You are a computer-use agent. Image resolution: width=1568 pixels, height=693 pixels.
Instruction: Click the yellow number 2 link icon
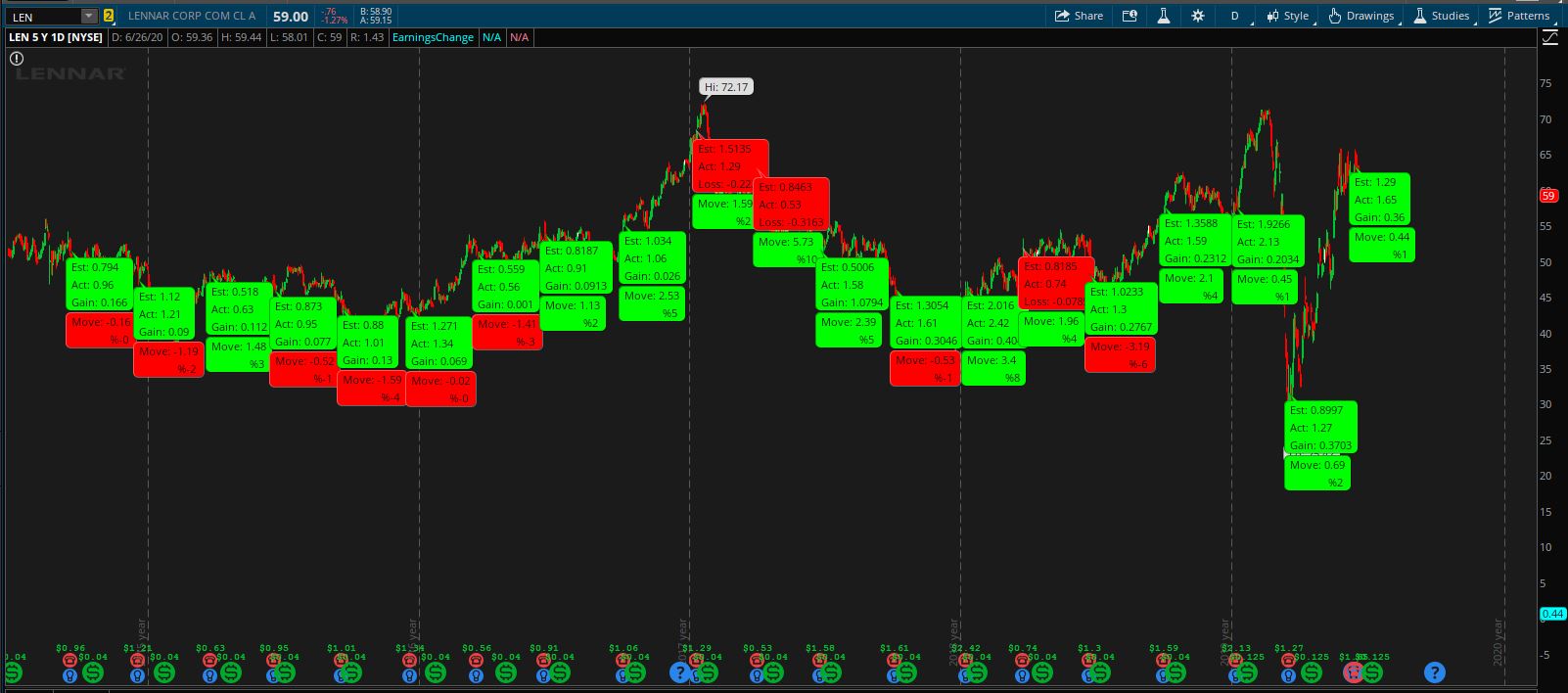click(x=109, y=17)
